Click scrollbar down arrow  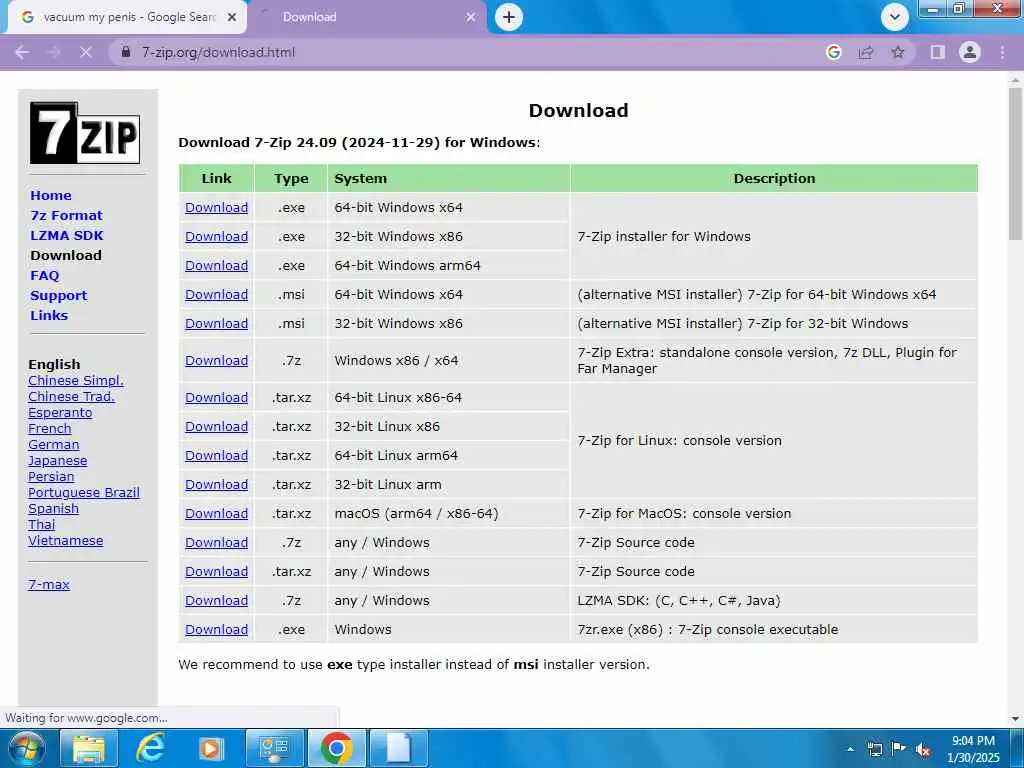tap(1016, 719)
